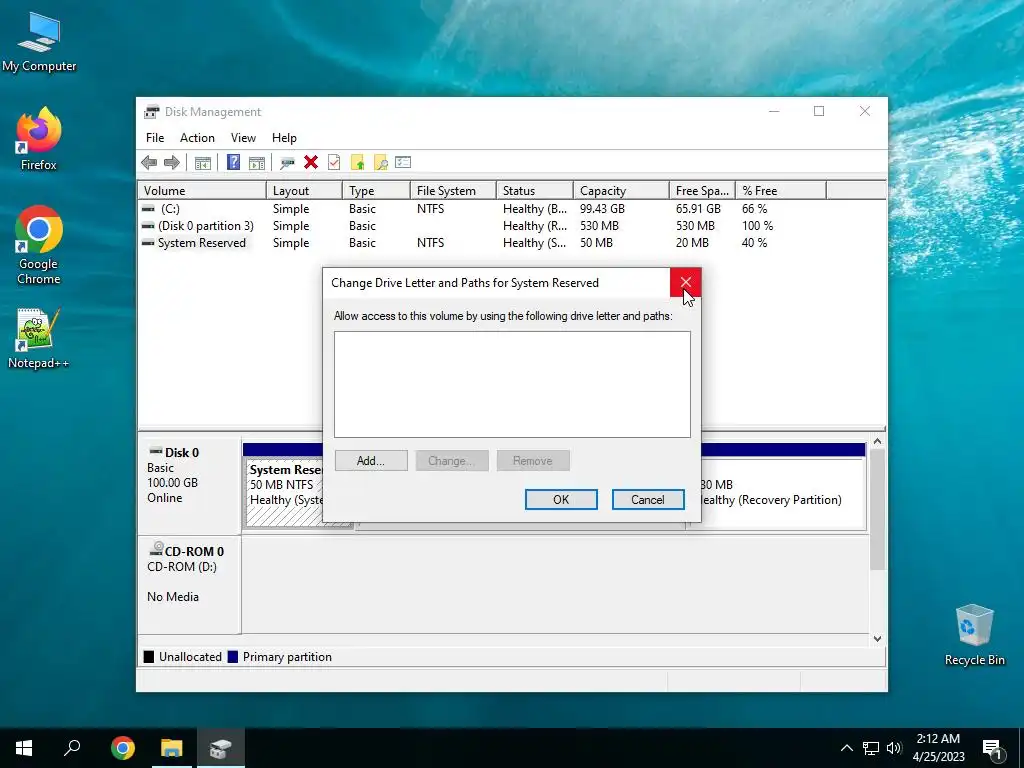1024x768 pixels.
Task: Toggle Show/Hide Action Pane toolbar icon
Action: pos(257,163)
